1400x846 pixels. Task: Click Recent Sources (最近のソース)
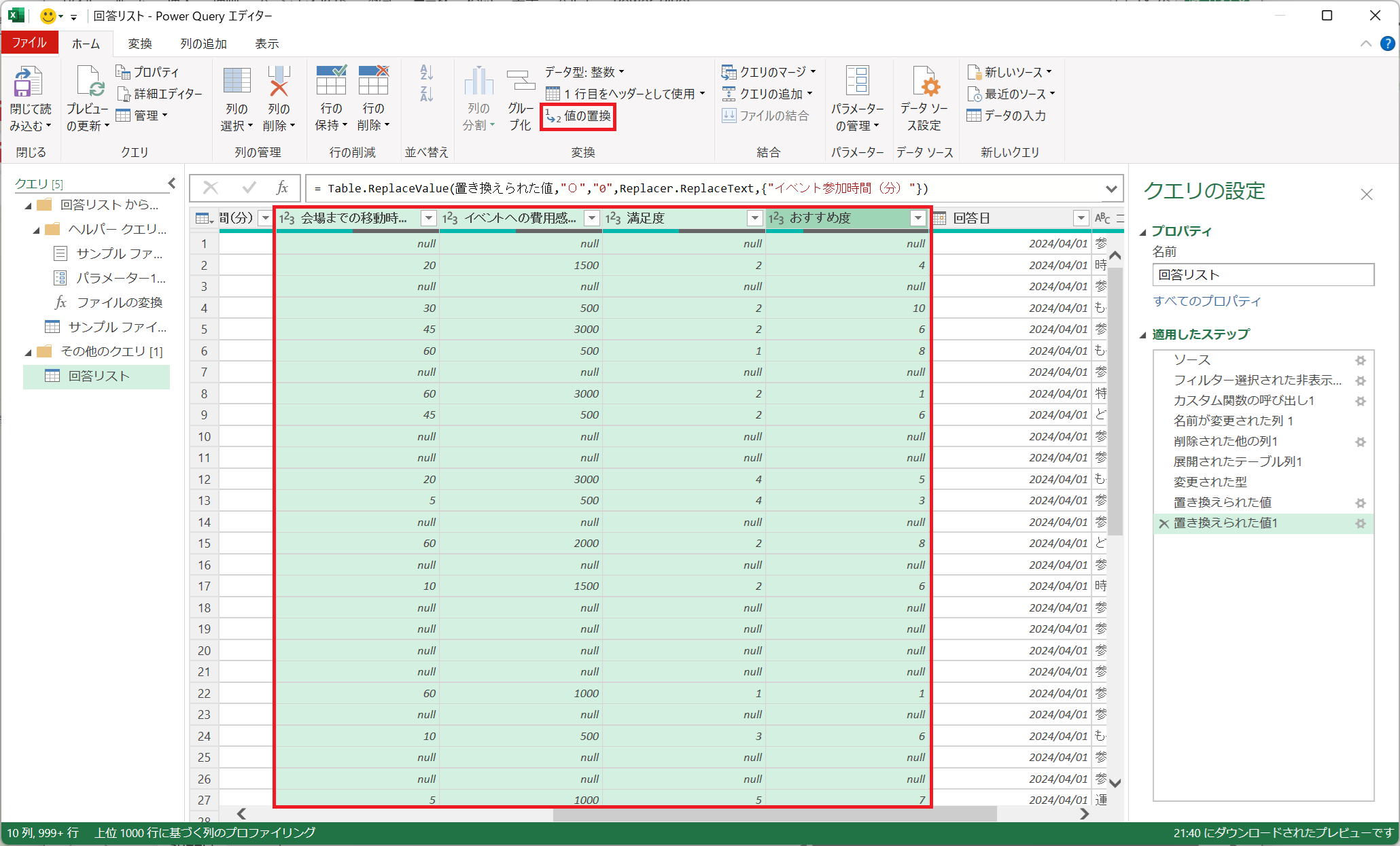pos(1011,94)
